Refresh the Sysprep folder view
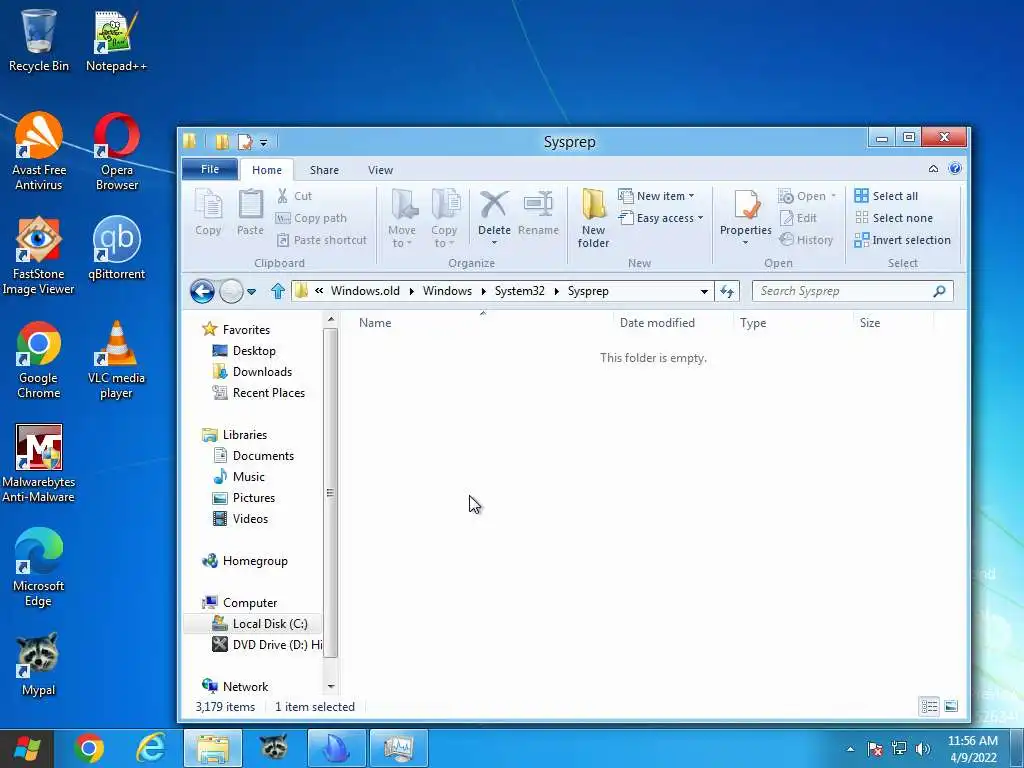The width and height of the screenshot is (1024, 768). [x=727, y=291]
